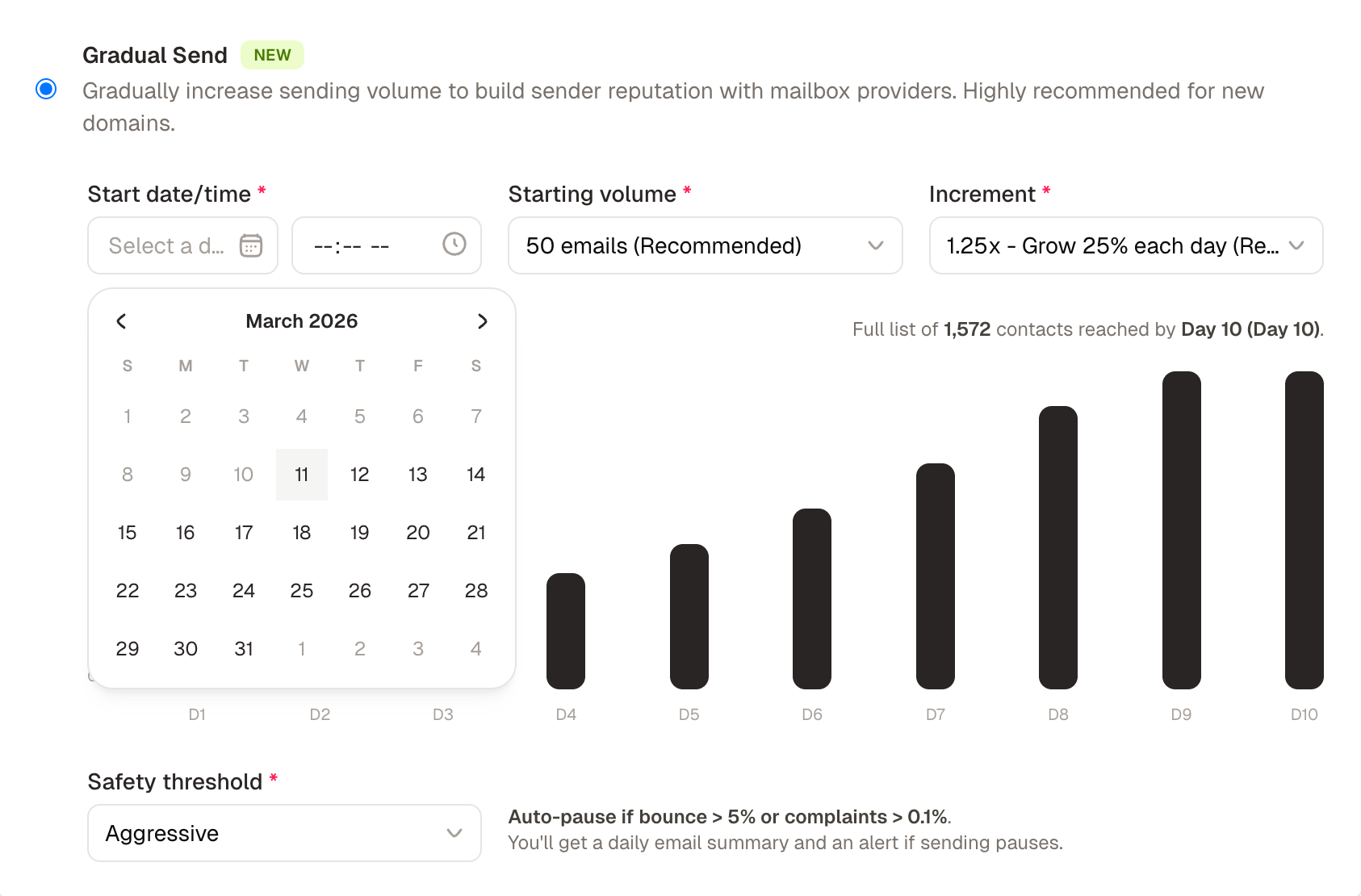Click the time input field
Image resolution: width=1361 pixels, height=896 pixels.
[365, 245]
